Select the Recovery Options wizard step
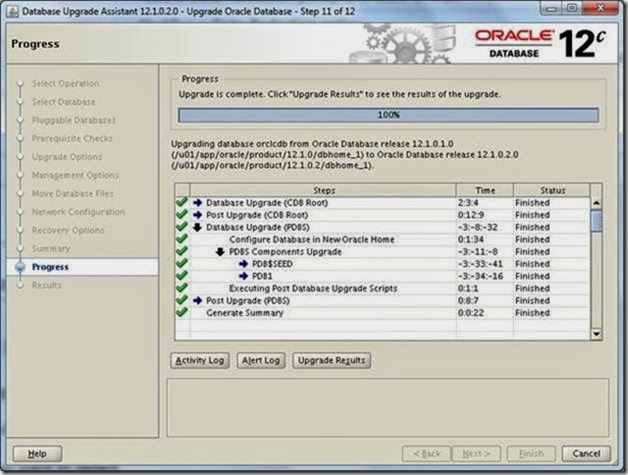The width and height of the screenshot is (628, 475). coord(68,230)
